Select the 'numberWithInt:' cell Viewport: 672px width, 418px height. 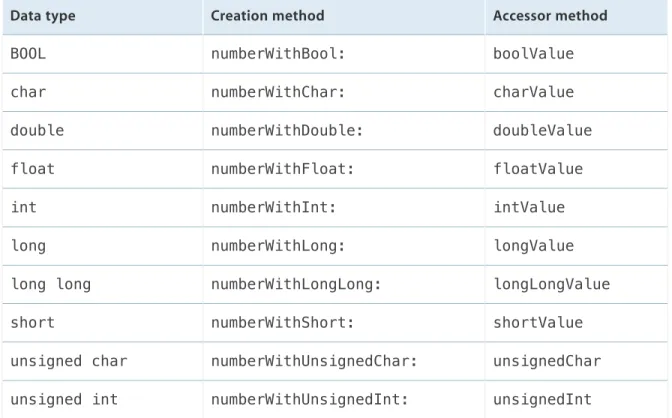click(x=344, y=207)
